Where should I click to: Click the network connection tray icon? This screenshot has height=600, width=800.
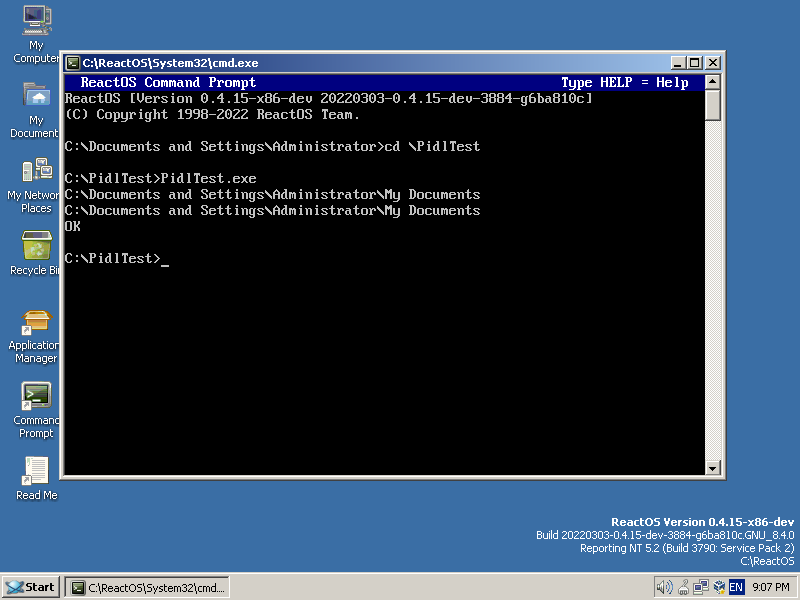pyautogui.click(x=701, y=587)
